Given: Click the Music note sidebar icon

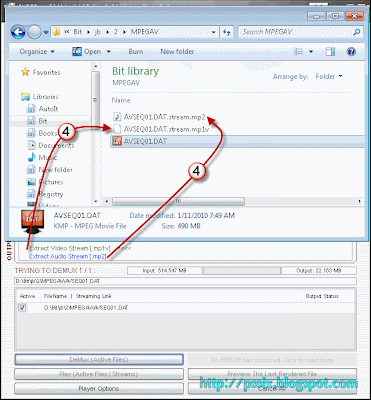Looking at the screenshot, I should 31,157.
